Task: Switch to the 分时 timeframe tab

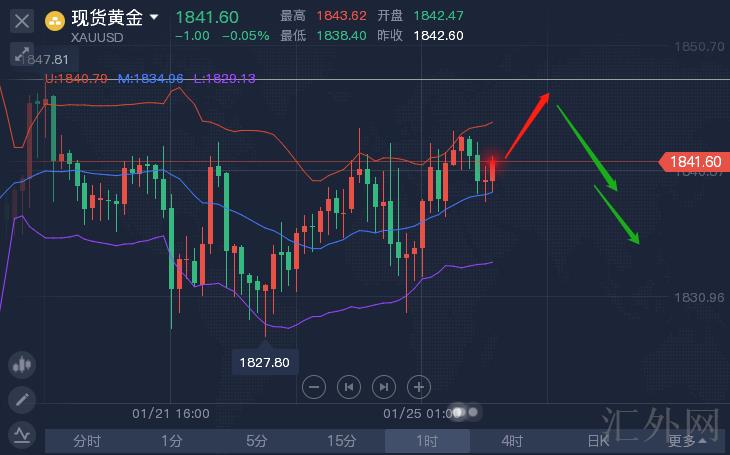Action: (x=87, y=441)
